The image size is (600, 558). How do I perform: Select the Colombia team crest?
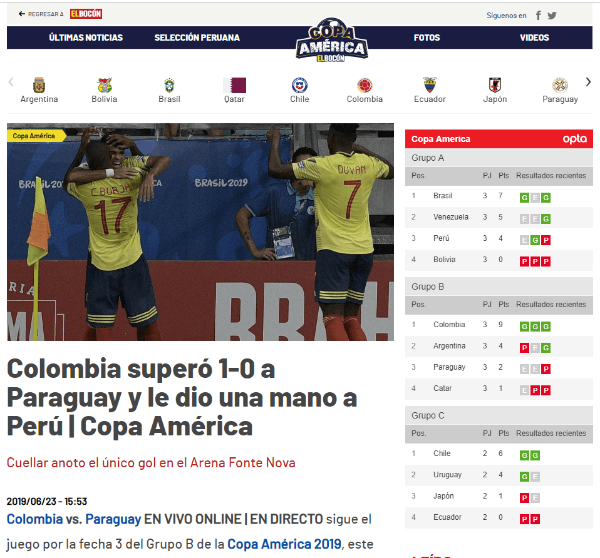365,85
